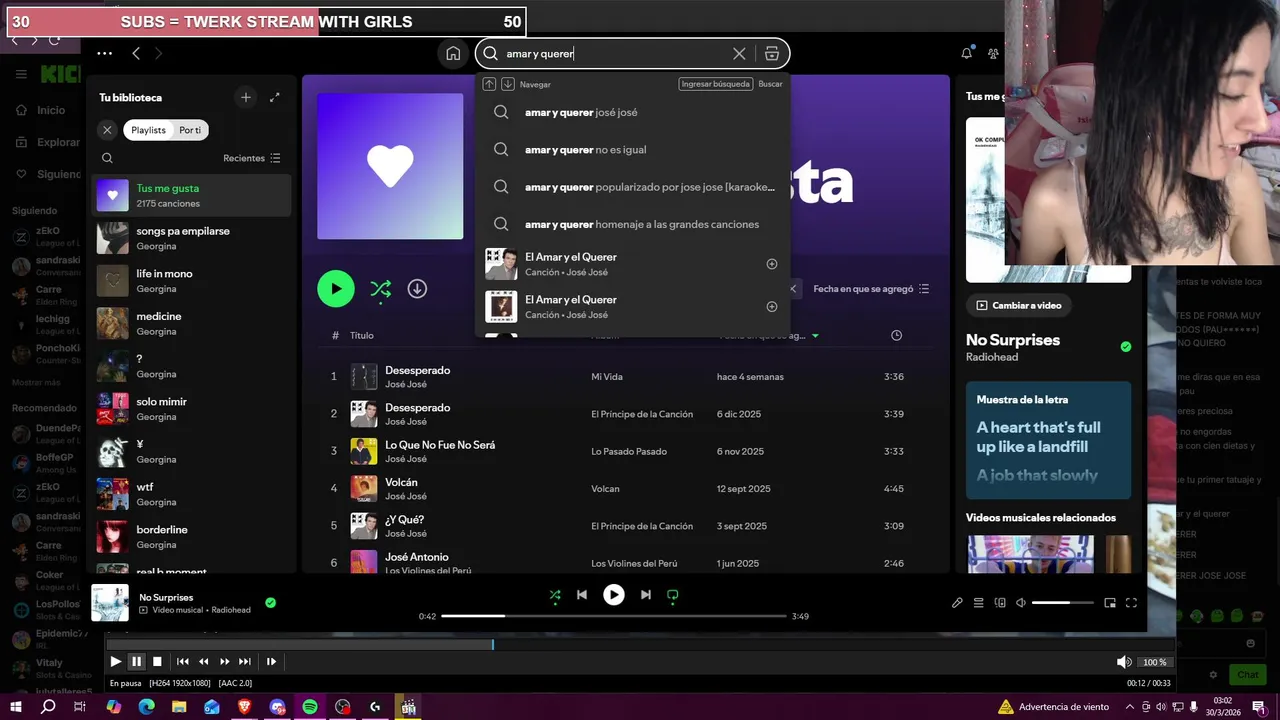
Task: Open Muestra de la letra lyrics card
Action: (x=1048, y=440)
